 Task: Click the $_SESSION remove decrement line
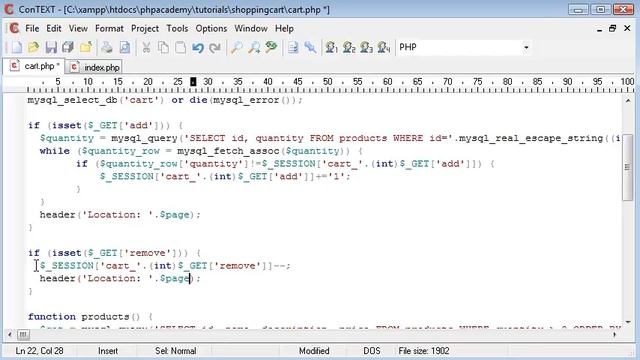click(x=165, y=266)
